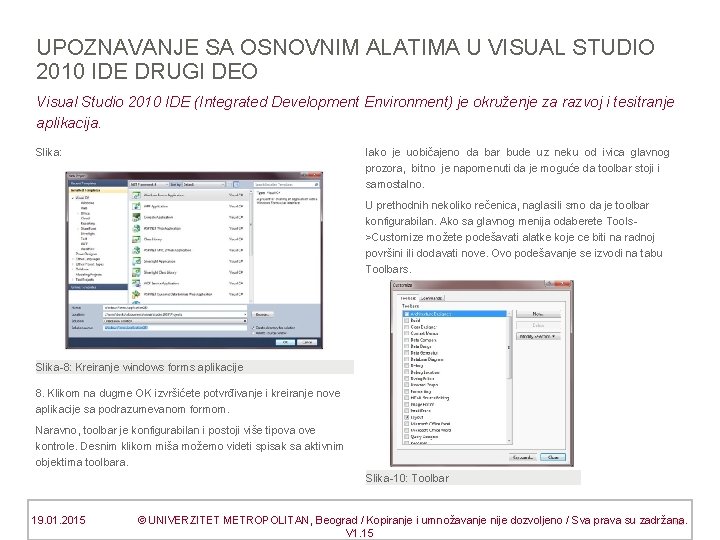Select the WCF Service Application template icon
This screenshot has height=540, width=720.
[136, 283]
